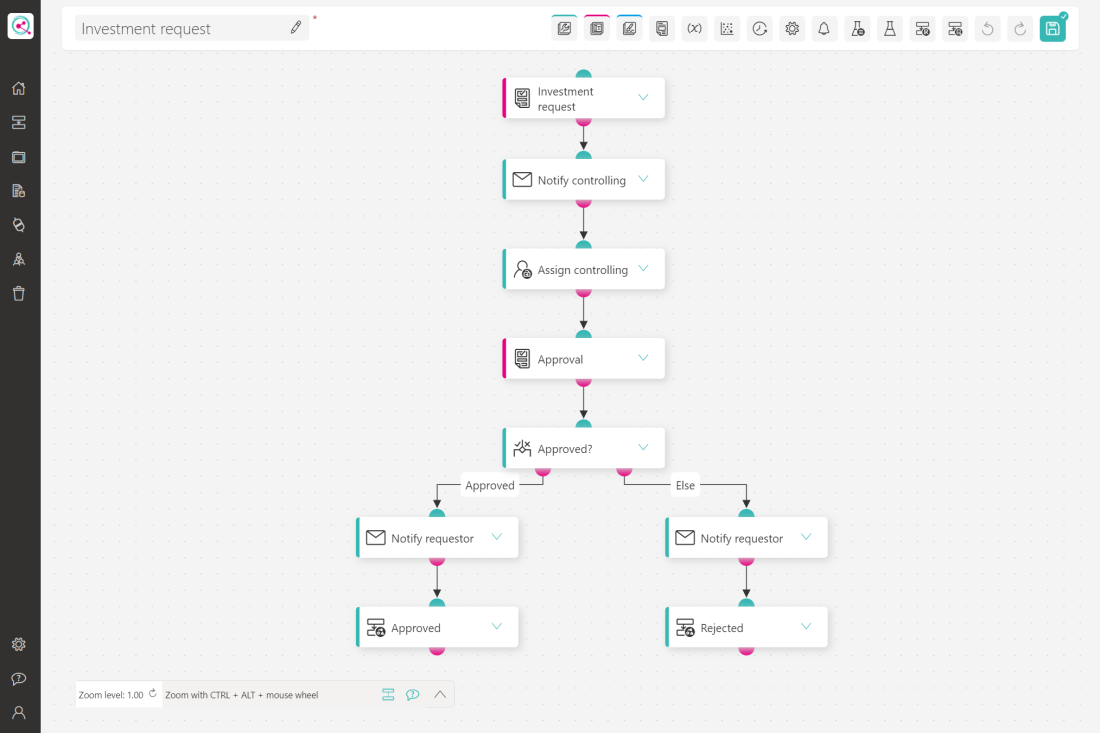Open the Rejected node's dropdown chevron
Screen dimensions: 1100x733
tap(806, 627)
